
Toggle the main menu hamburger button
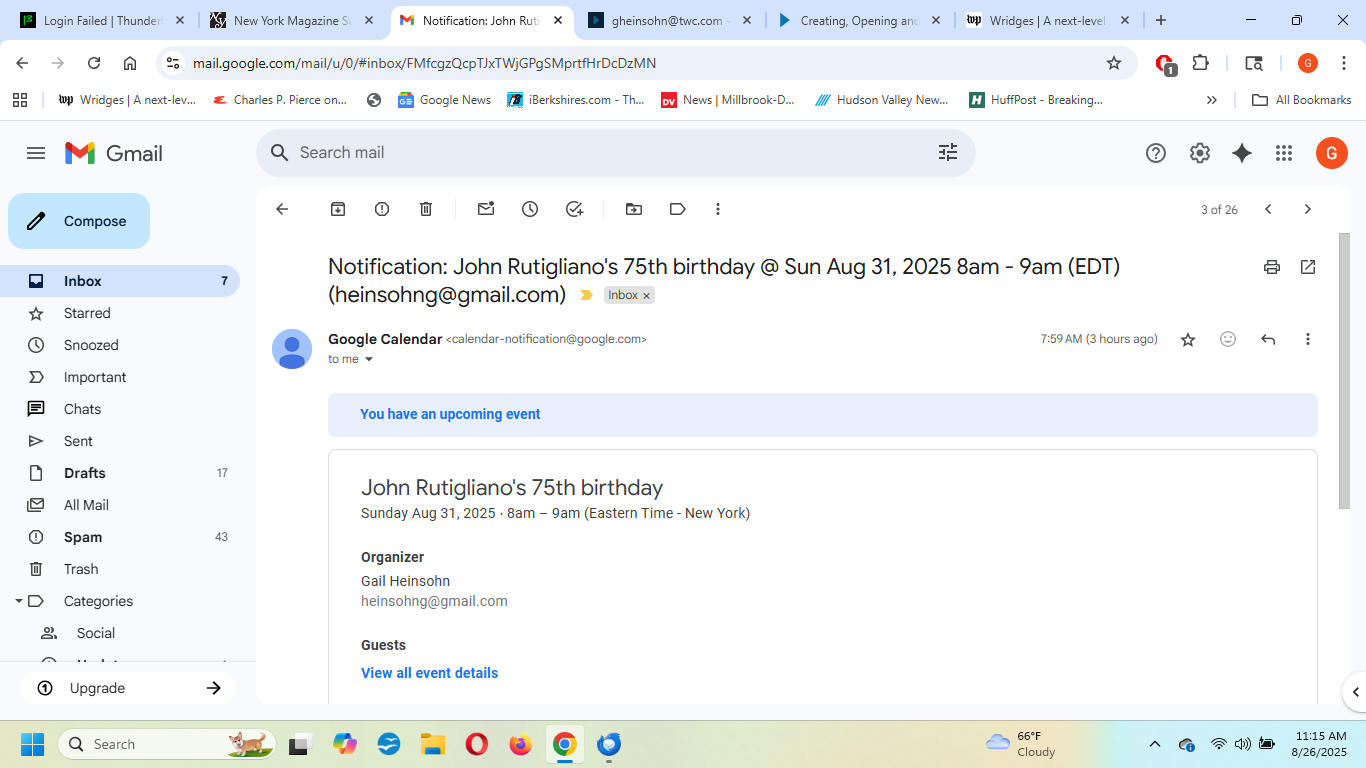(36, 153)
